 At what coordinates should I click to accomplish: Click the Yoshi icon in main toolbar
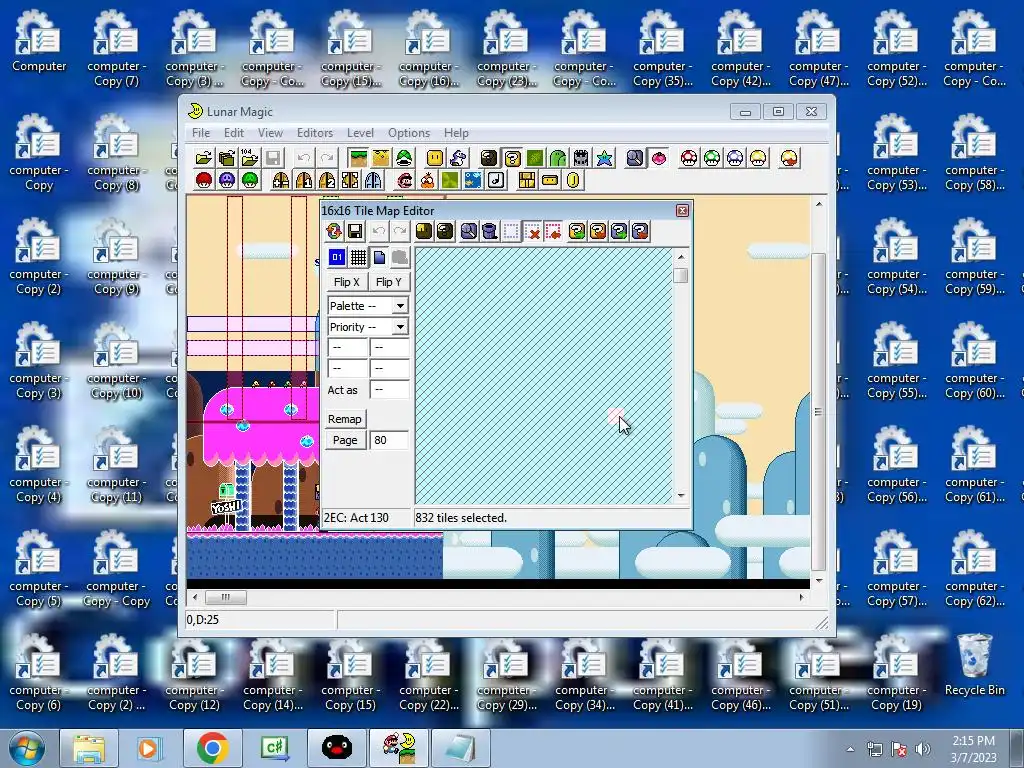coord(458,158)
